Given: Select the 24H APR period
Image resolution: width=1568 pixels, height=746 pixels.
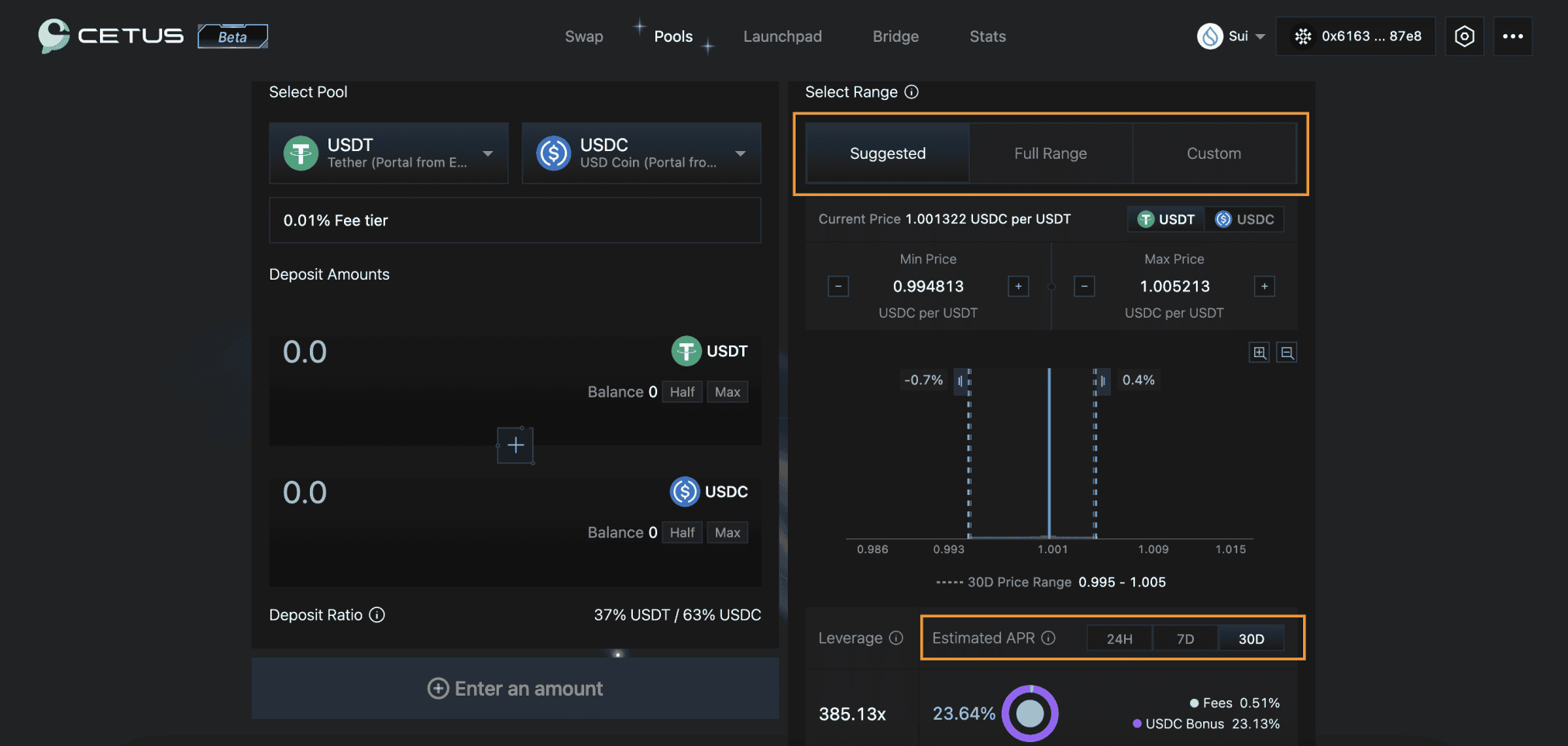Looking at the screenshot, I should [1119, 638].
